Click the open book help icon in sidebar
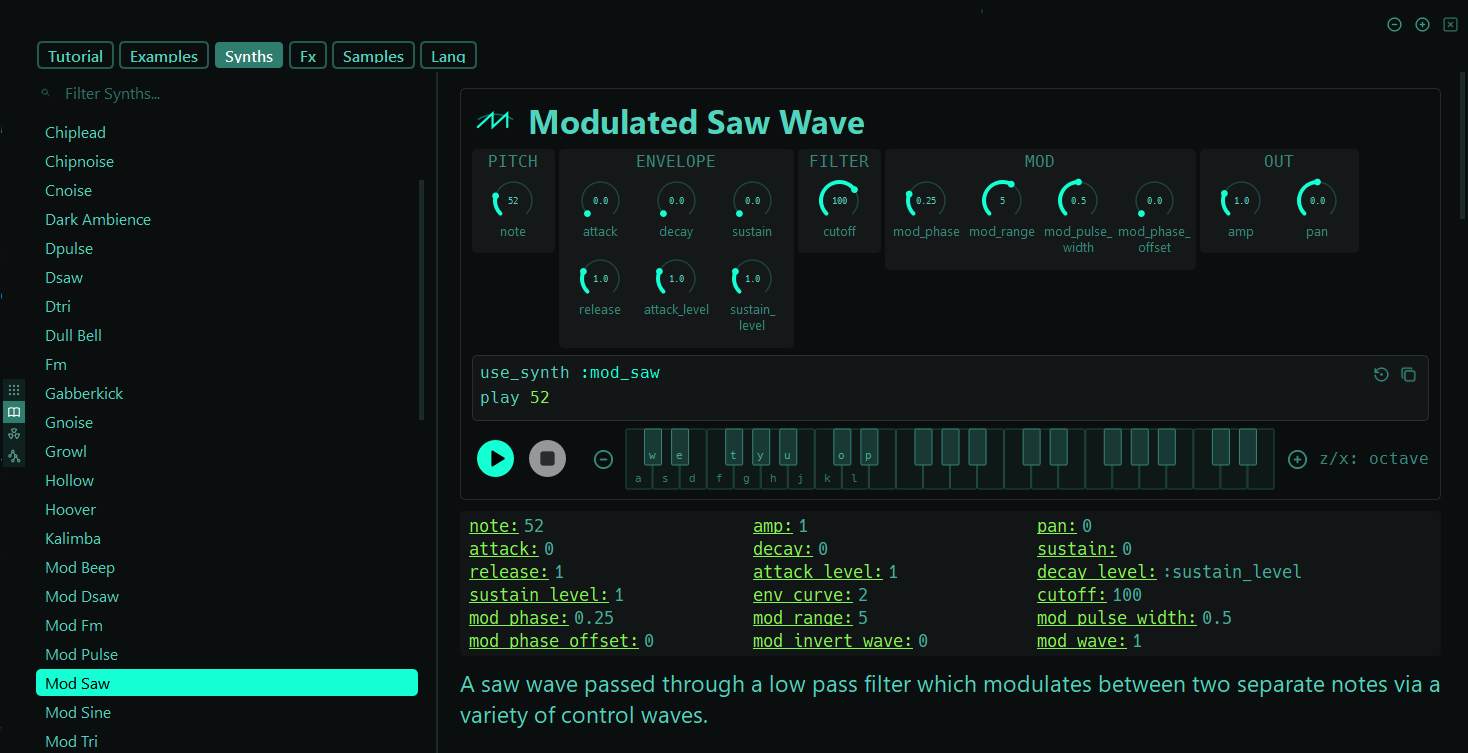Screen dimensions: 1468x753 [14, 412]
